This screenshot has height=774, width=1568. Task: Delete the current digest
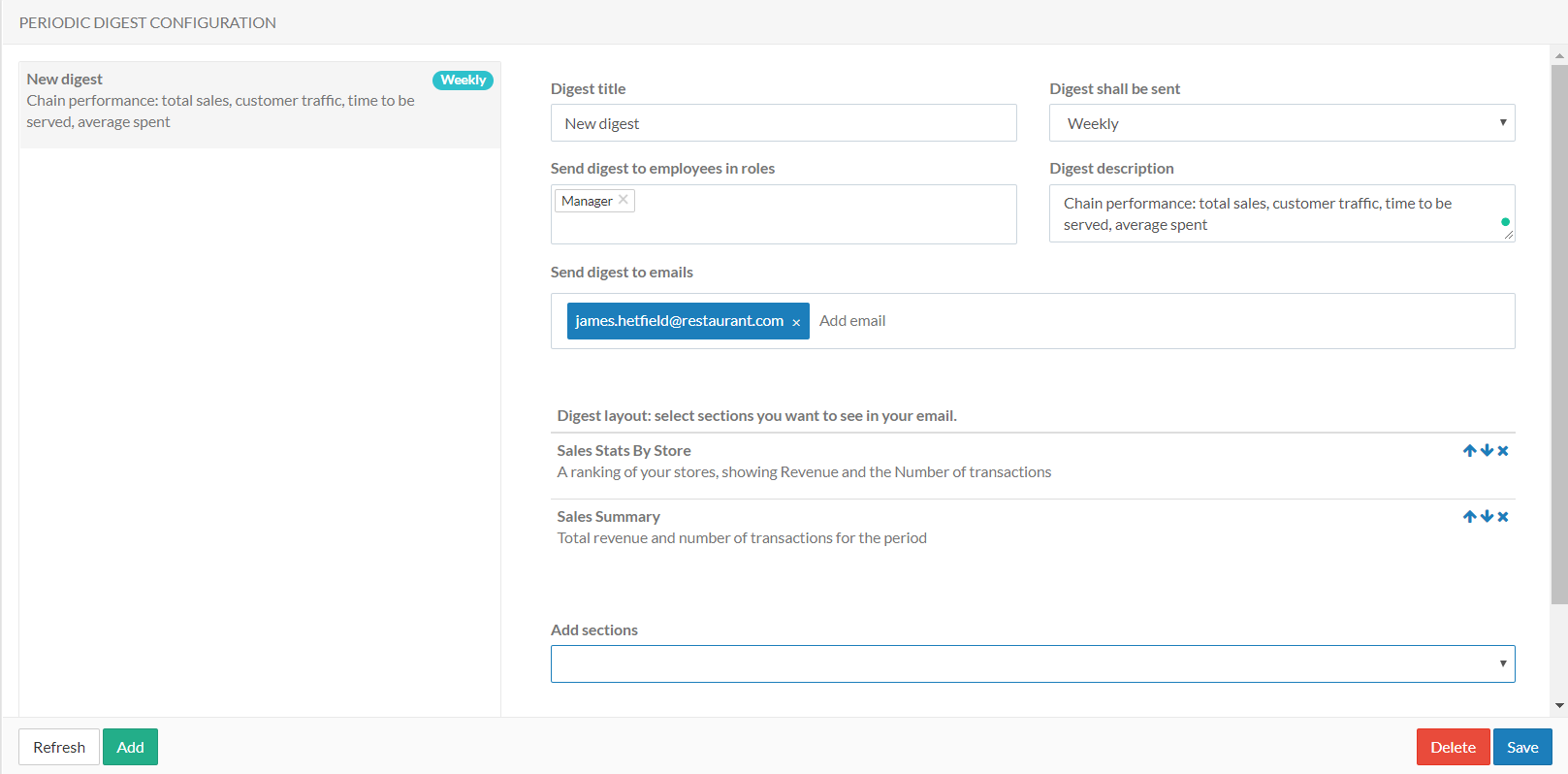1452,747
